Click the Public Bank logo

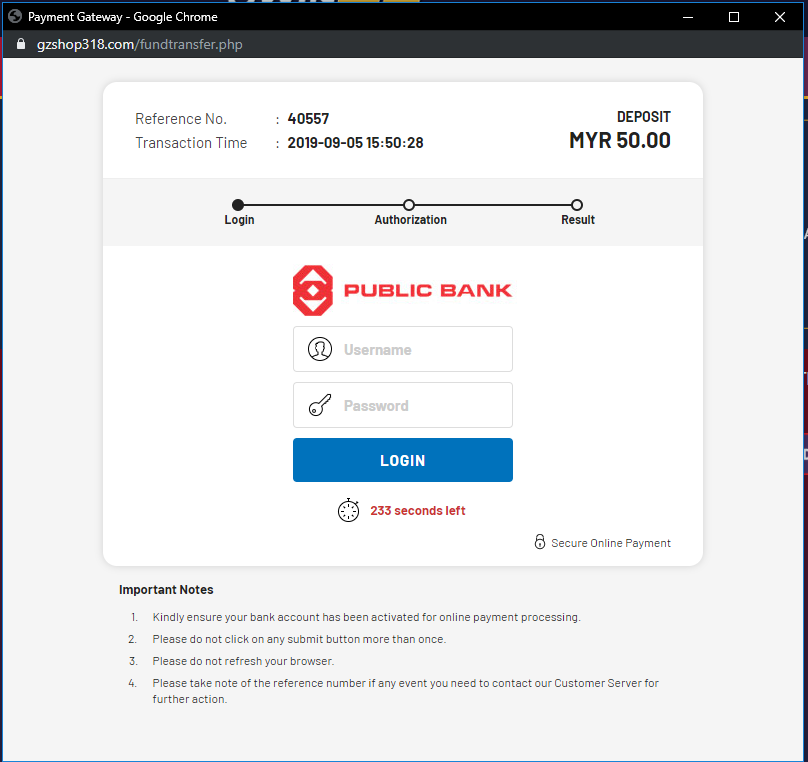coord(402,291)
